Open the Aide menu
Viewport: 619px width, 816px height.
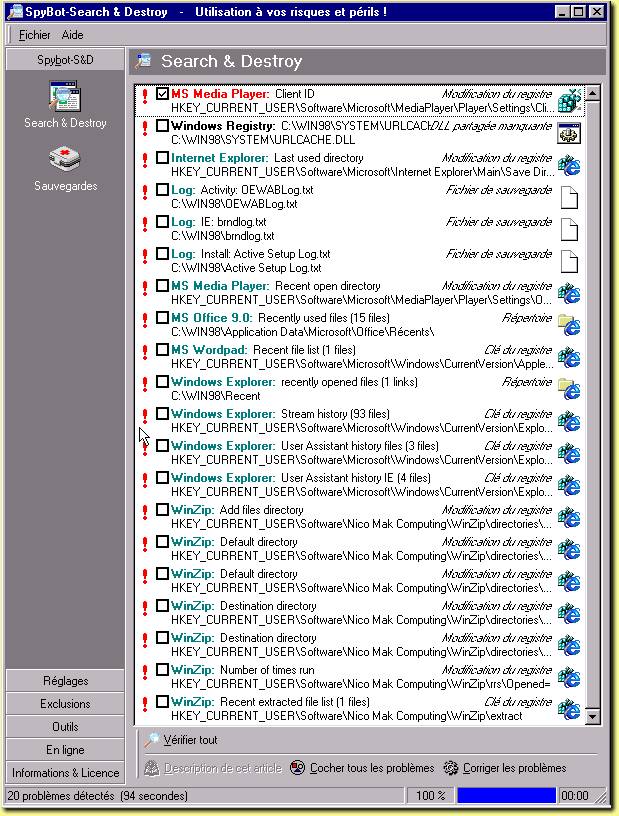[72, 35]
